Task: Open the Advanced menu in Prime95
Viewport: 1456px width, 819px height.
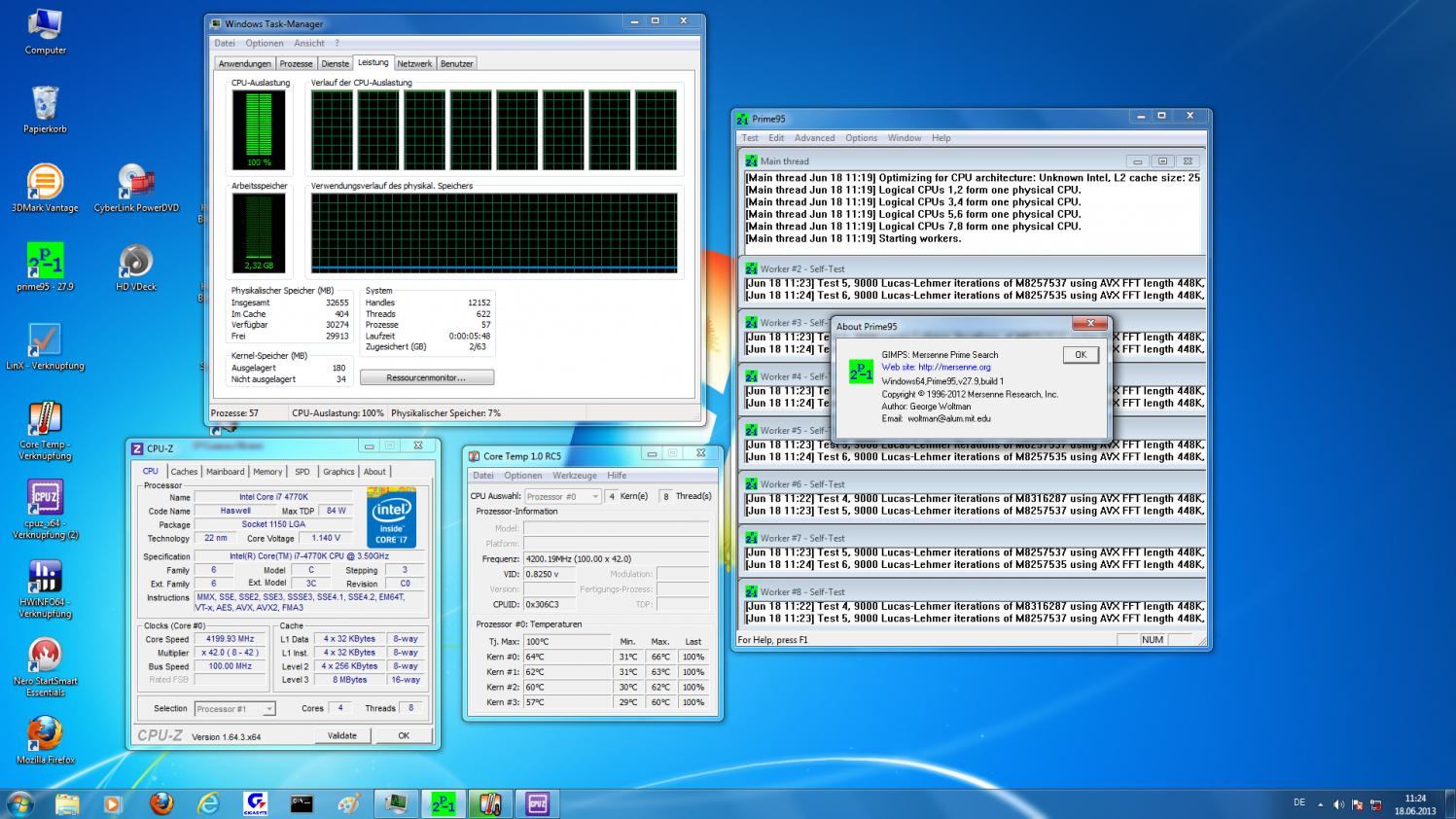Action: click(814, 138)
